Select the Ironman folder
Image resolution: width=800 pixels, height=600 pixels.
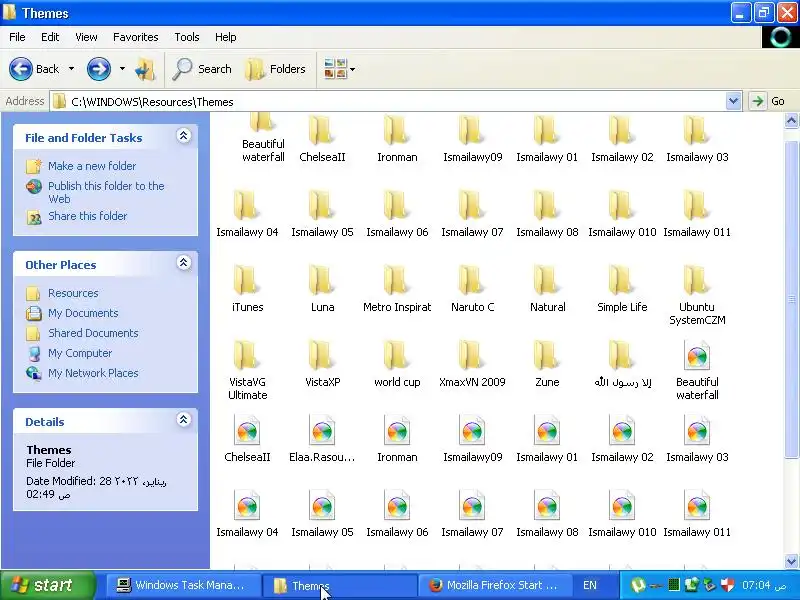397,138
